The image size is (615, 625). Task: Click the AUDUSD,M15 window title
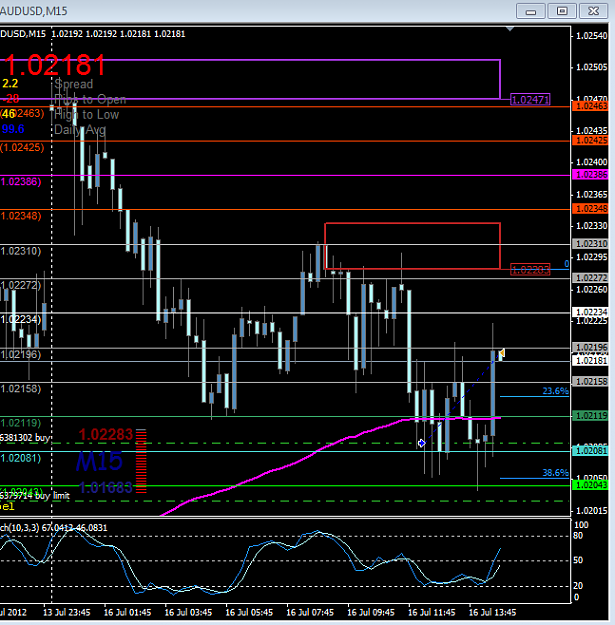click(x=34, y=11)
